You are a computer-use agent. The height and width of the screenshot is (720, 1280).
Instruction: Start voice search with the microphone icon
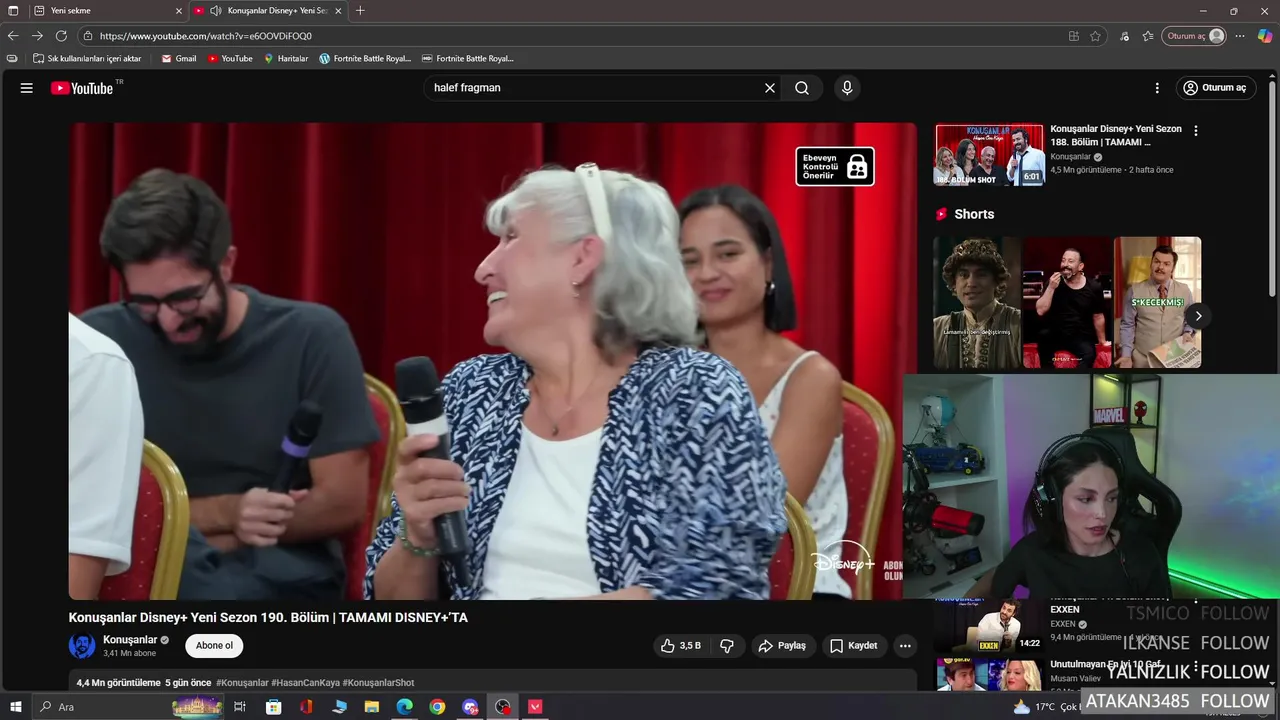click(x=847, y=88)
